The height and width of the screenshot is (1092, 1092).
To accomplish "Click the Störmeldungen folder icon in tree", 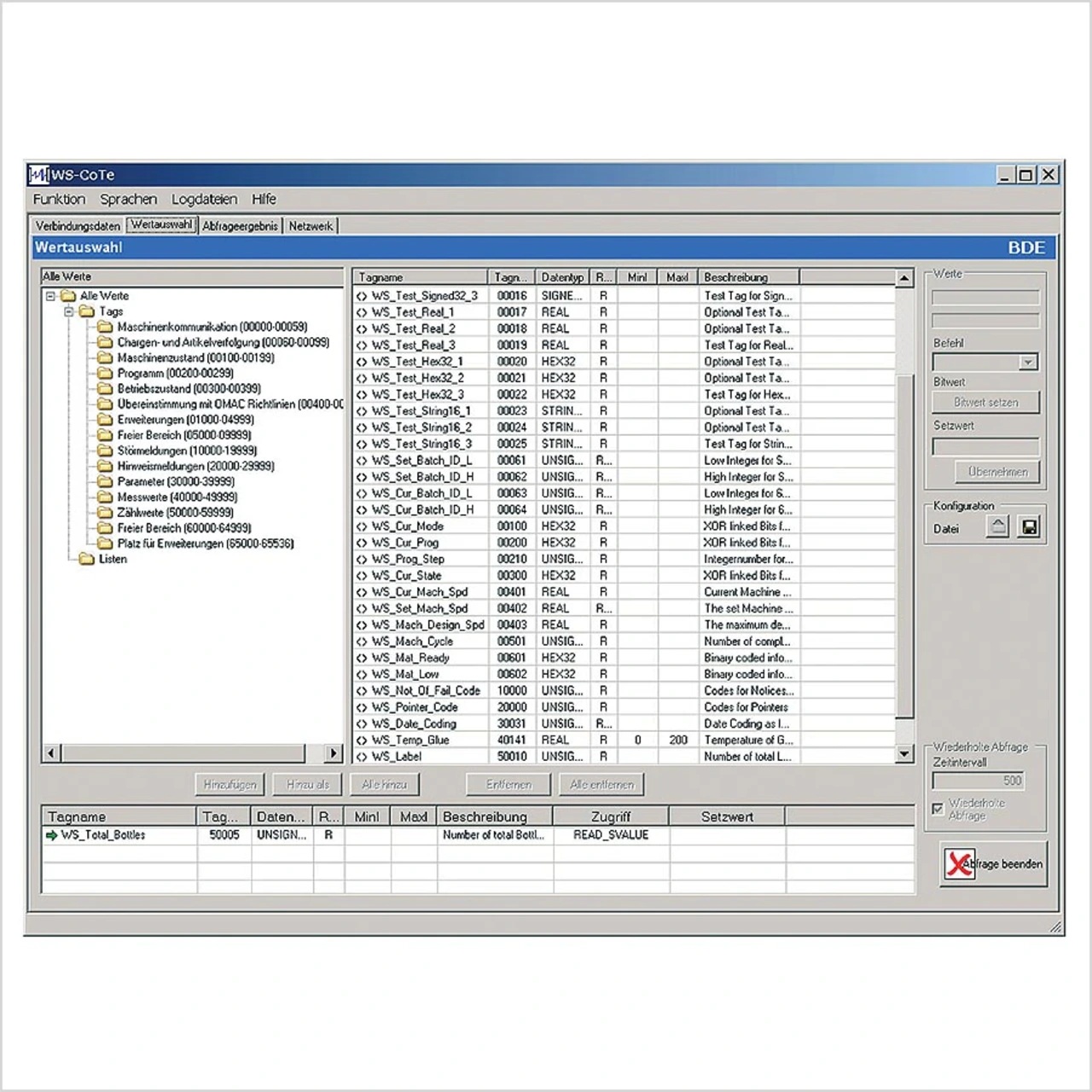I will coord(105,450).
